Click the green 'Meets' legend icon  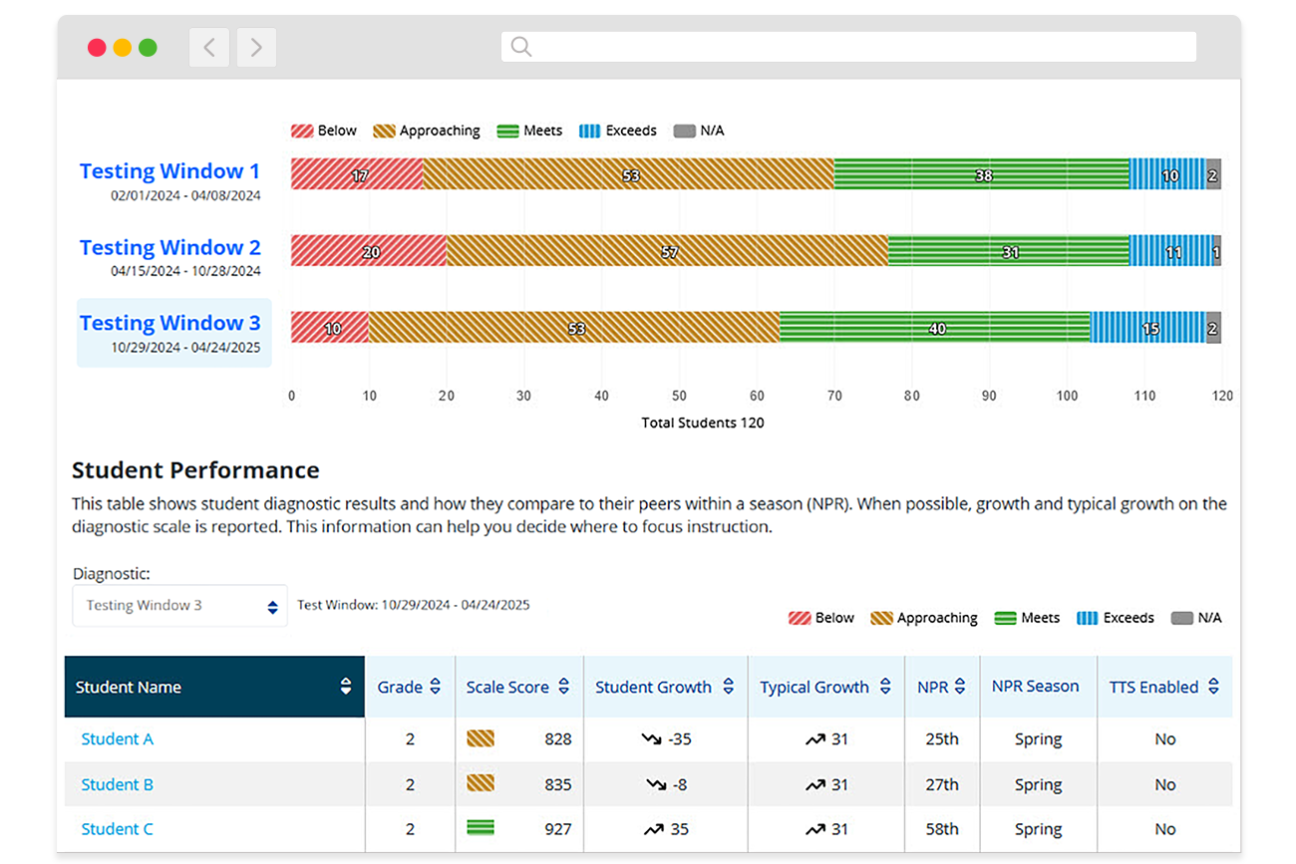[x=506, y=130]
